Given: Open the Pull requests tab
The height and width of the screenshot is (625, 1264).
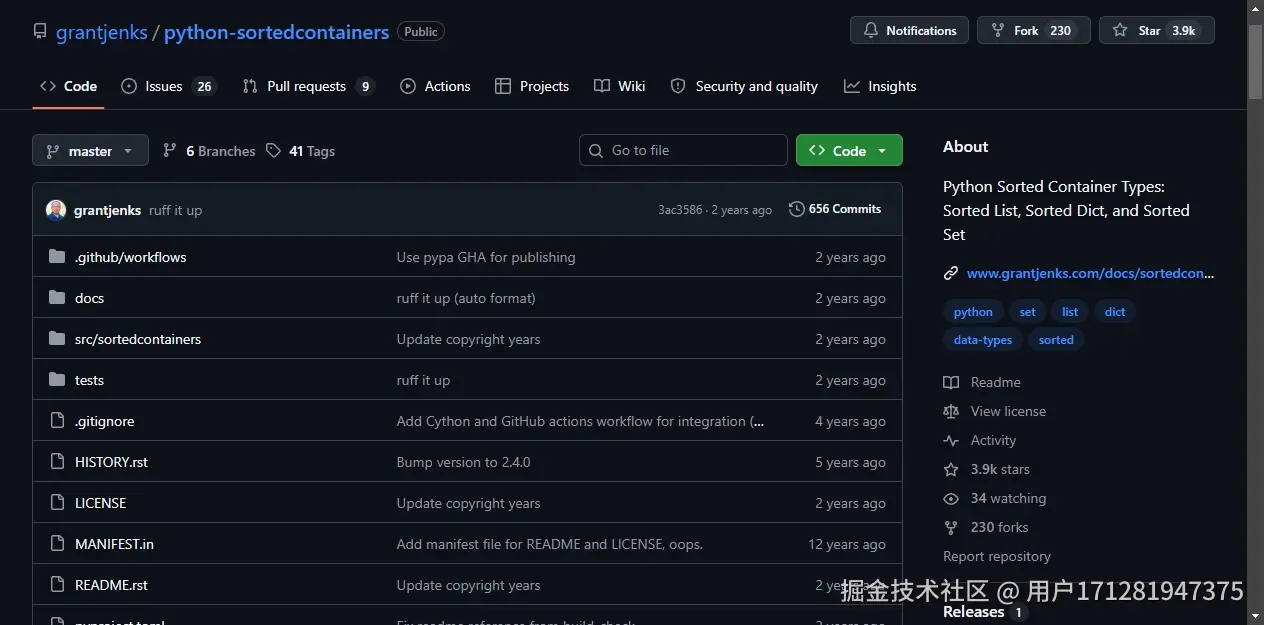Looking at the screenshot, I should tap(308, 86).
